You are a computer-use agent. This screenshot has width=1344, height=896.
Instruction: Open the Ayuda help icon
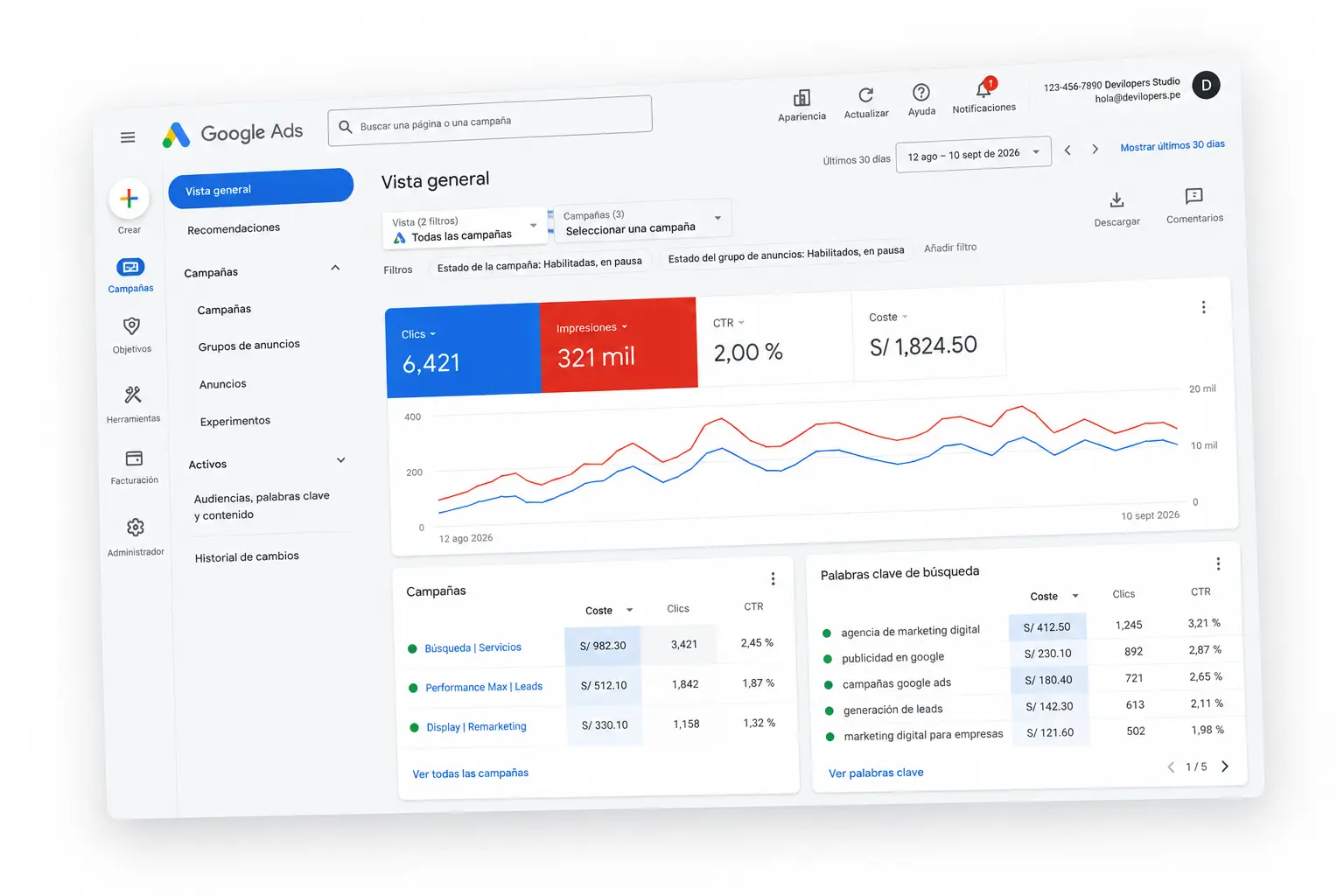pos(920,92)
